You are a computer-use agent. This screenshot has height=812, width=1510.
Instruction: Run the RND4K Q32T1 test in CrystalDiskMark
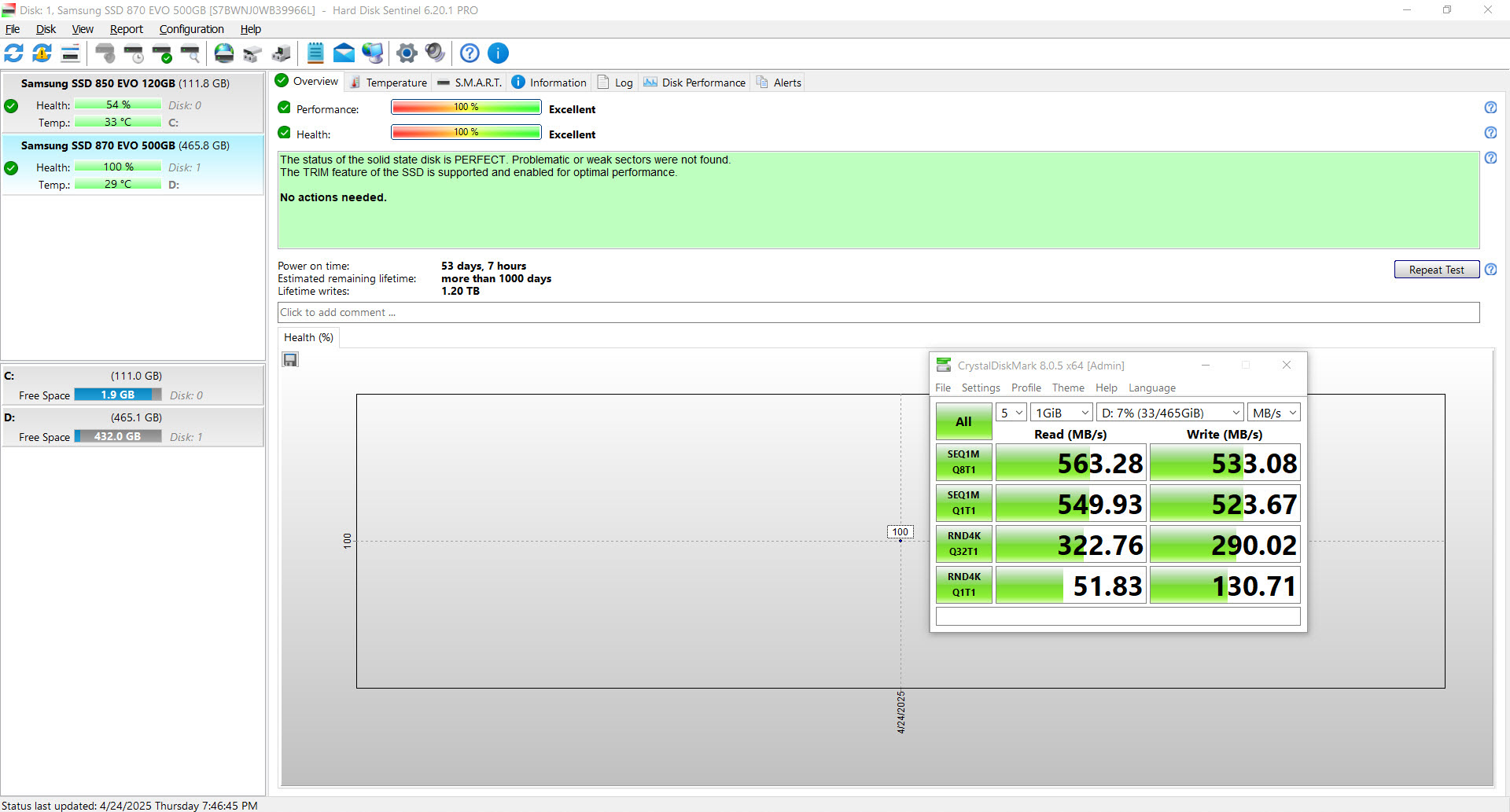pyautogui.click(x=963, y=544)
